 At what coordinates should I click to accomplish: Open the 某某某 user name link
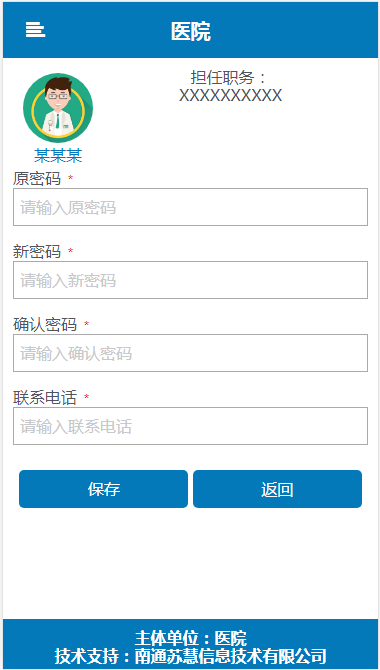click(x=58, y=156)
